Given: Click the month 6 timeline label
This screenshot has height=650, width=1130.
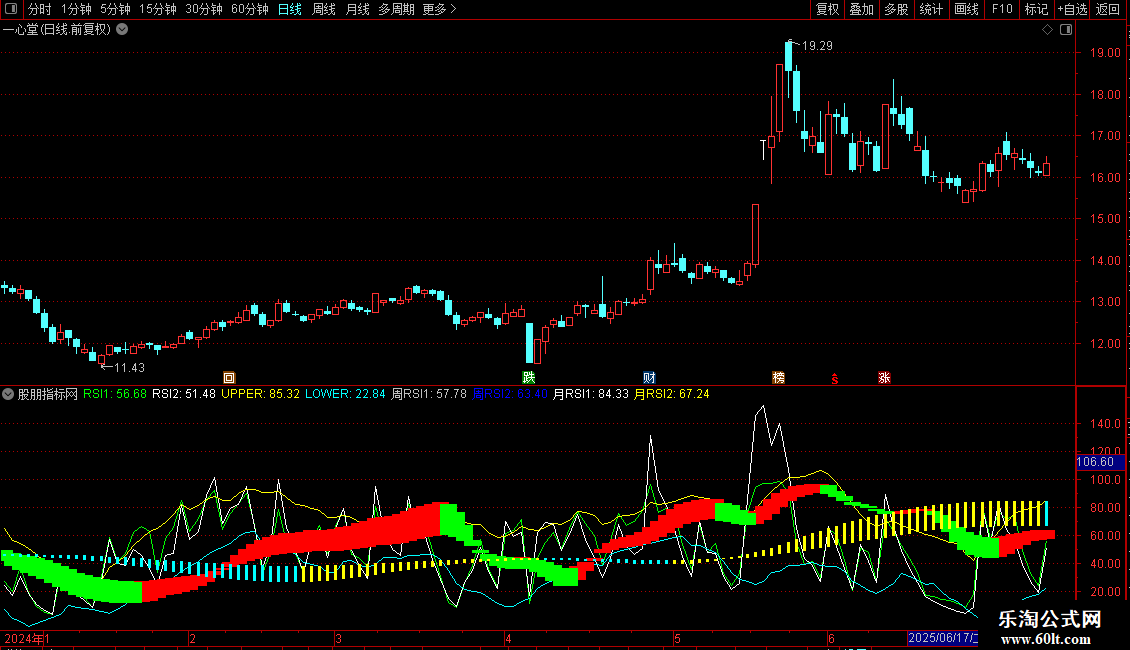Looking at the screenshot, I should point(831,638).
